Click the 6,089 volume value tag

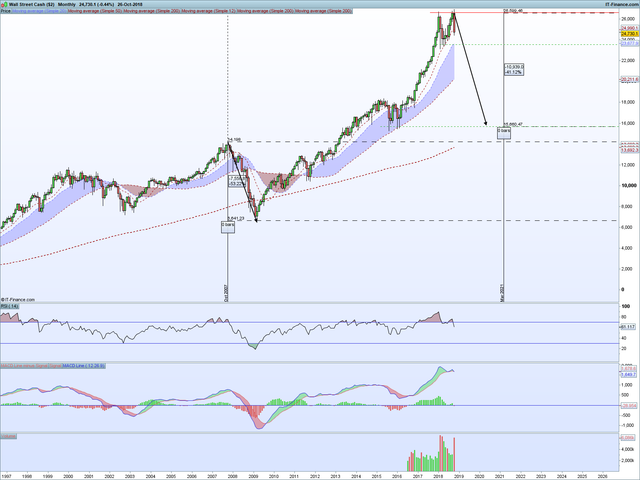tap(627, 438)
